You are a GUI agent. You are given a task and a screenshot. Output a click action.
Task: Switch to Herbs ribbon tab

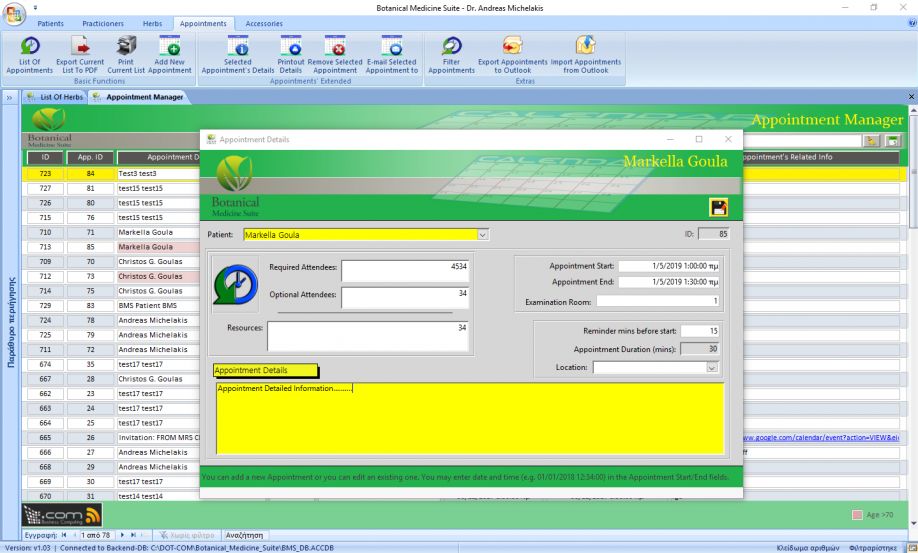tap(152, 23)
